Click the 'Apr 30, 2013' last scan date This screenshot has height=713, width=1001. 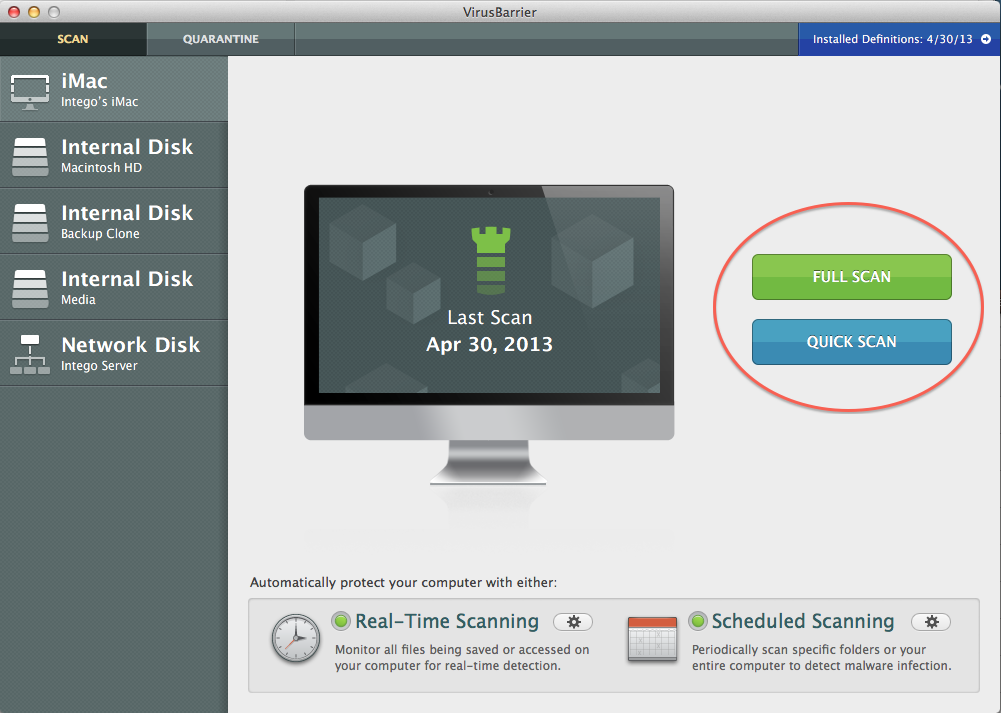(490, 345)
